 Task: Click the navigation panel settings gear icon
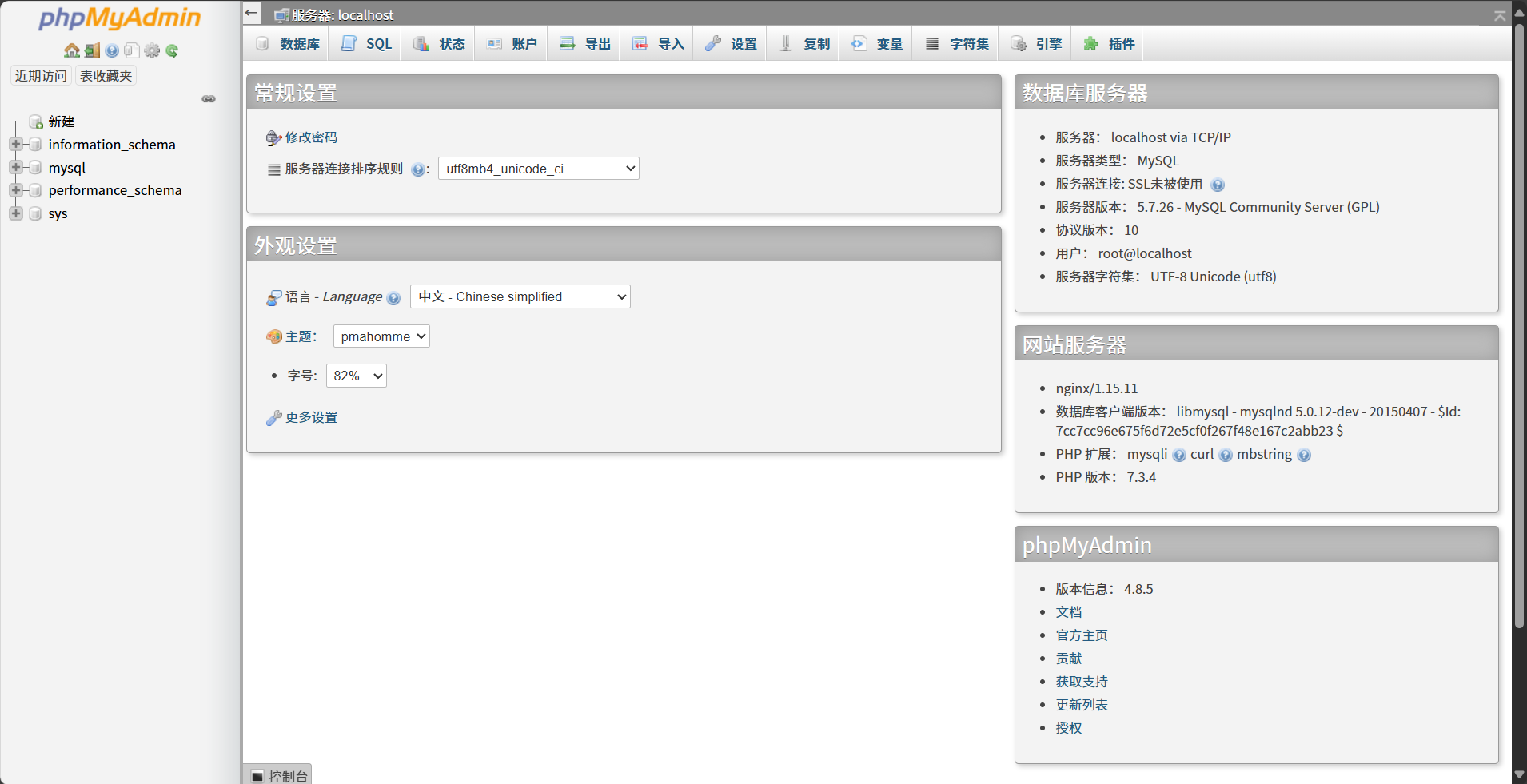click(x=152, y=51)
